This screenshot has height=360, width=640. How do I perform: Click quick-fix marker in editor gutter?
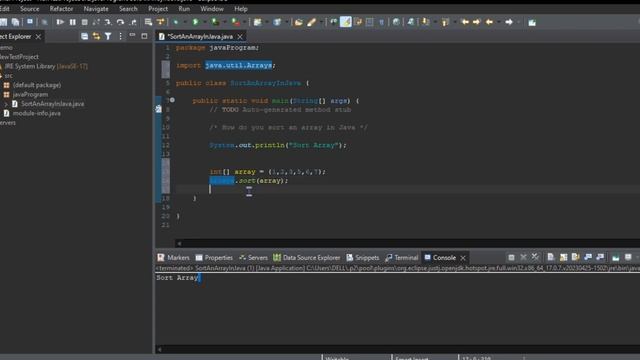[x=158, y=109]
